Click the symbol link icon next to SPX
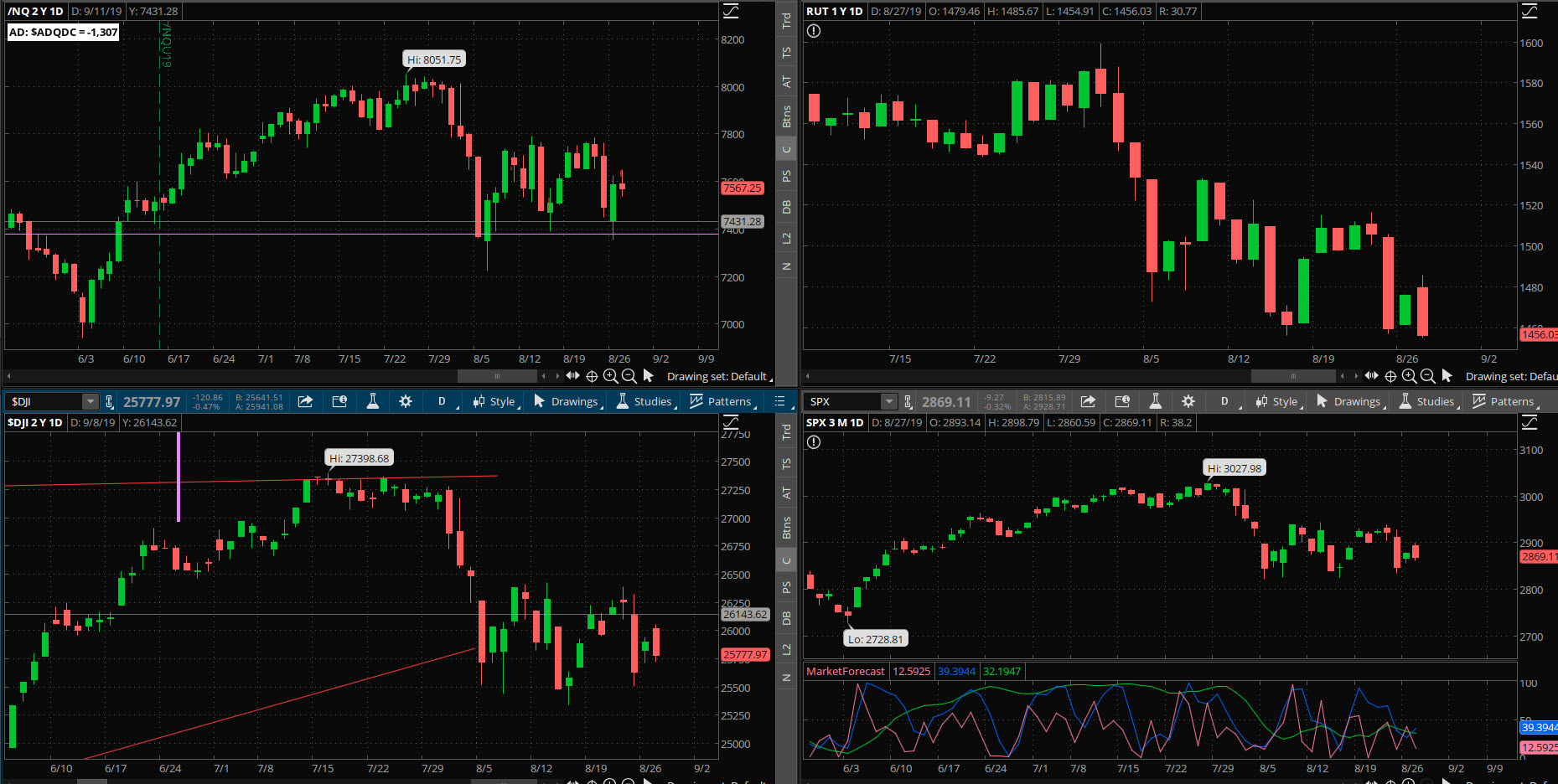Image resolution: width=1558 pixels, height=784 pixels. [x=908, y=402]
